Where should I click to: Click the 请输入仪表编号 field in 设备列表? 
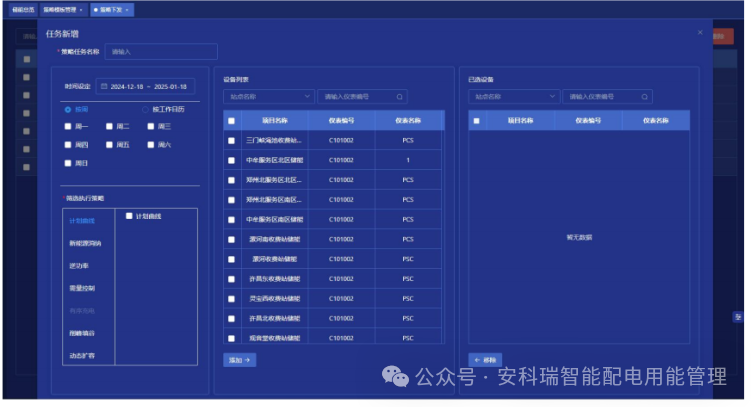[x=362, y=97]
